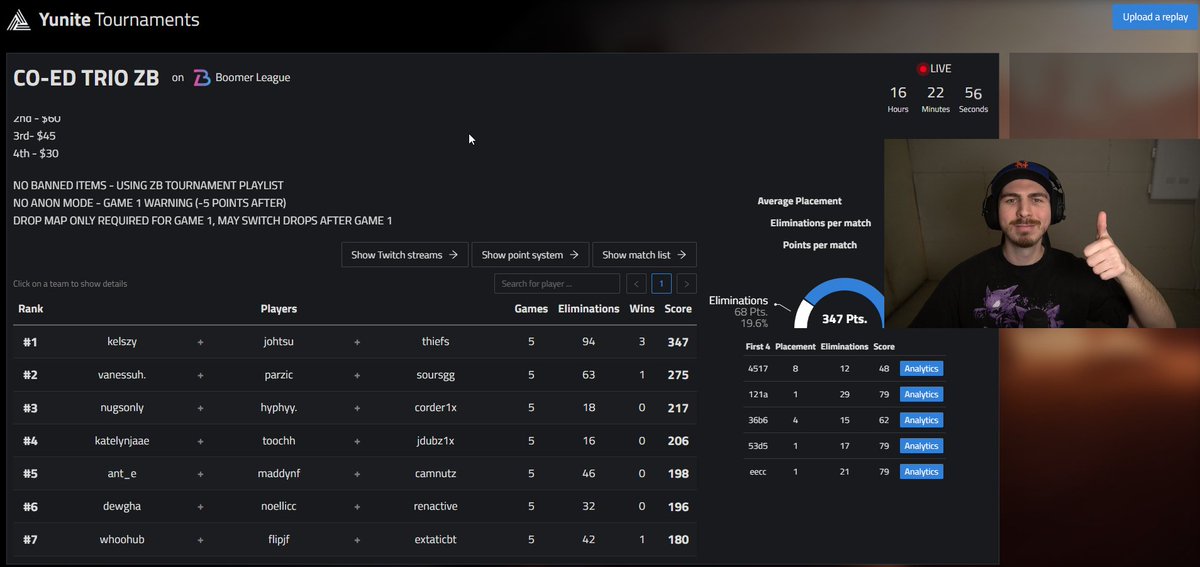Click the Games column header
This screenshot has width=1200, height=567.
(x=531, y=309)
